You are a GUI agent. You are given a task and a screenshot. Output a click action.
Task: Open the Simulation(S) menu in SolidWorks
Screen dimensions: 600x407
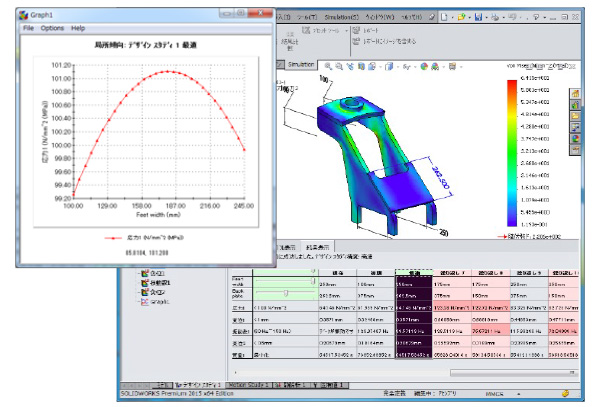coord(342,17)
